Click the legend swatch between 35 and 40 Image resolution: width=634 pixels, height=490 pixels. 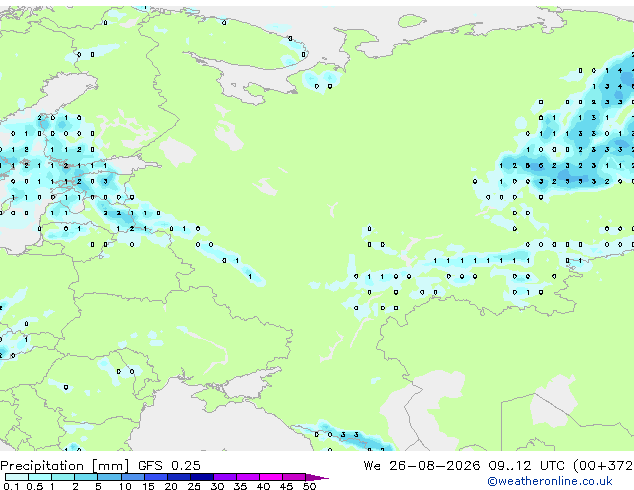pyautogui.click(x=248, y=477)
